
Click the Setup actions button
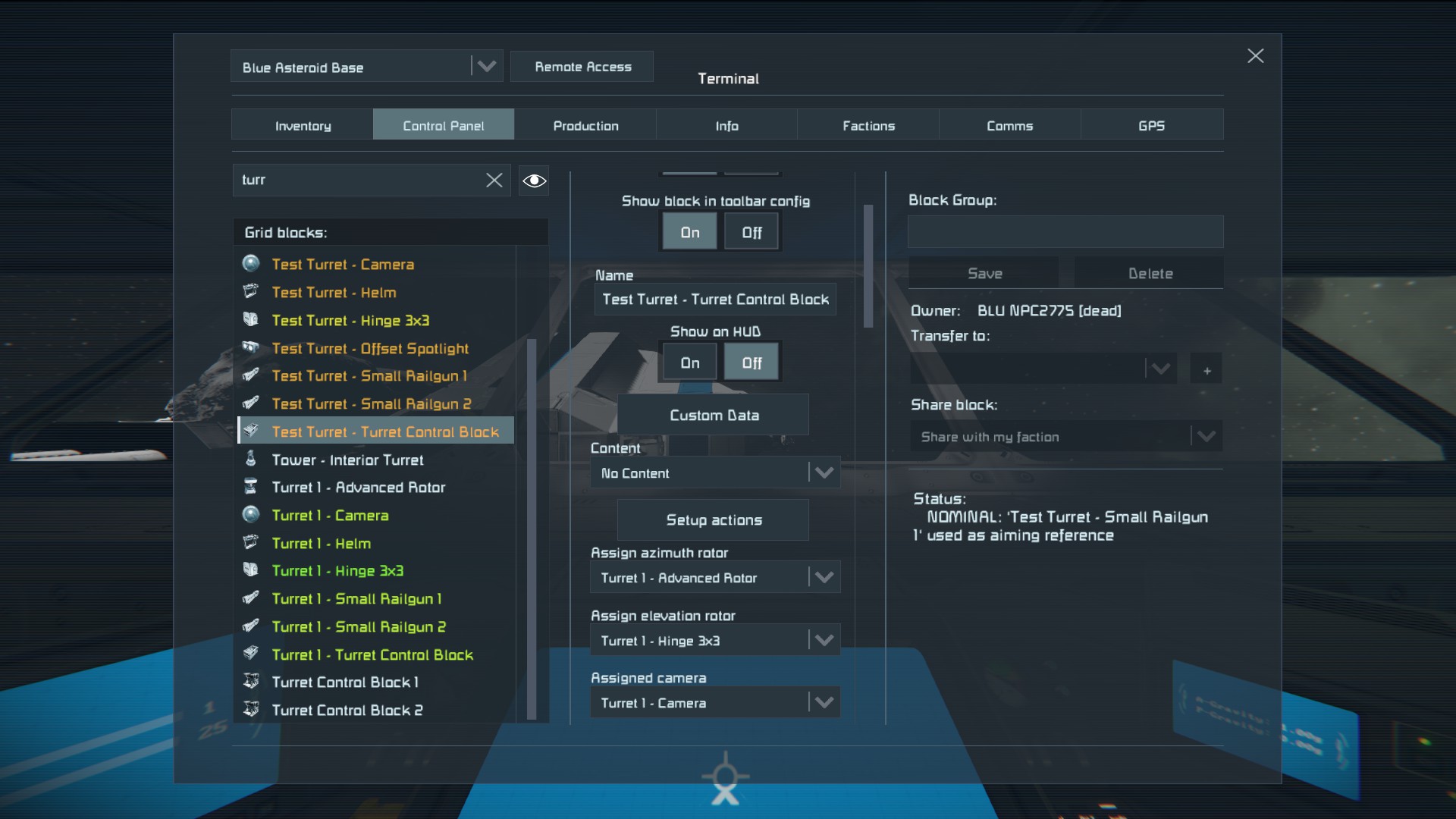point(713,520)
